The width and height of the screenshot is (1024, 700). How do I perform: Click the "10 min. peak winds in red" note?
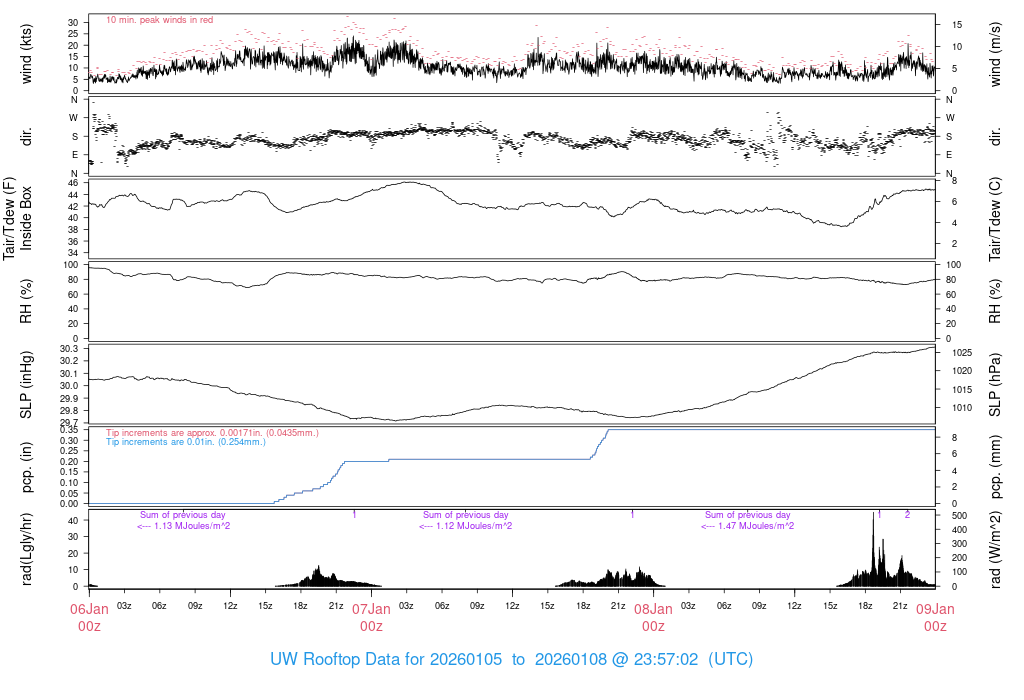coord(159,20)
